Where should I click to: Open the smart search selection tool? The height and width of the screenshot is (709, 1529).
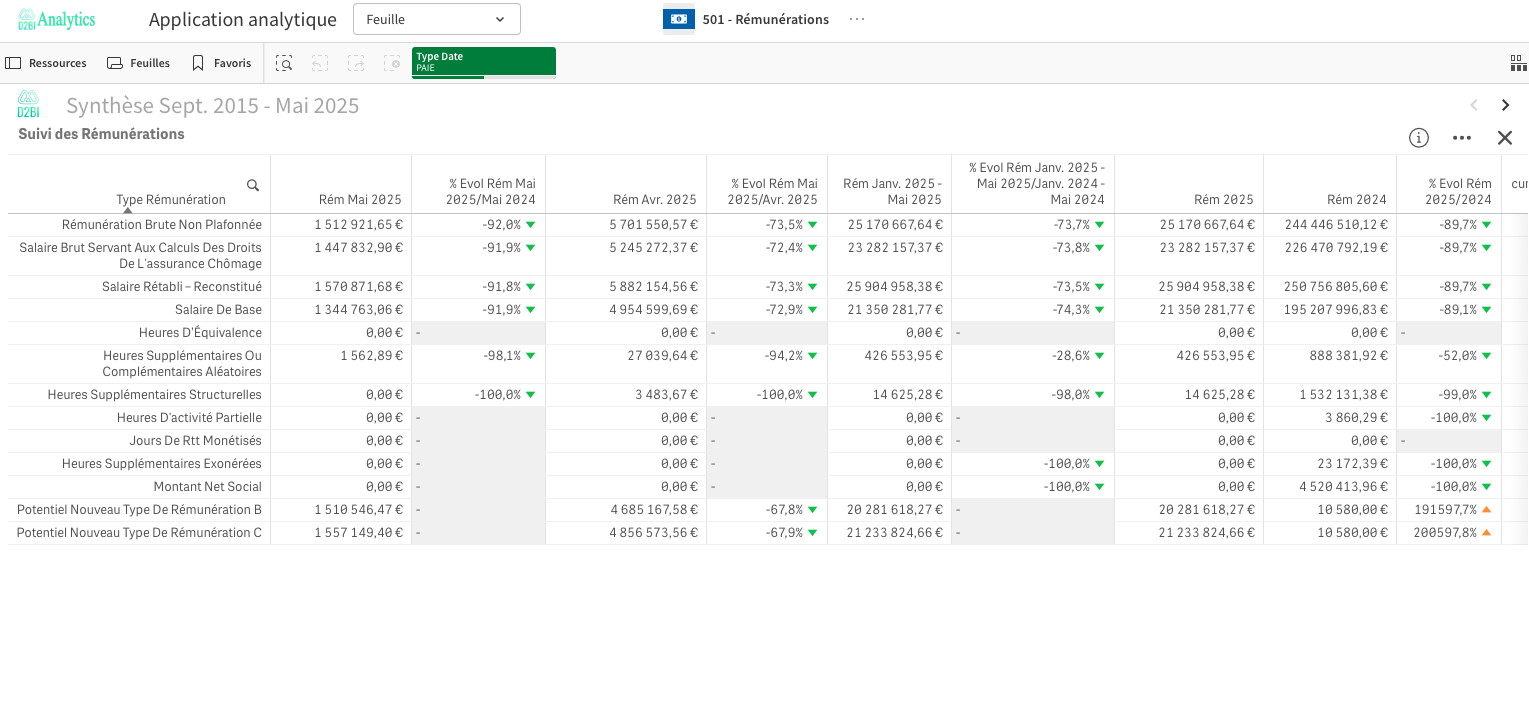pos(284,64)
